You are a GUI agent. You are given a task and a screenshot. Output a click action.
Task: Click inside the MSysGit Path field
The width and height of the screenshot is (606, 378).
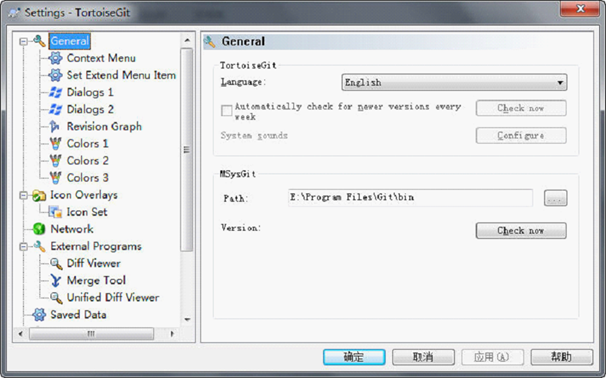[x=410, y=198]
